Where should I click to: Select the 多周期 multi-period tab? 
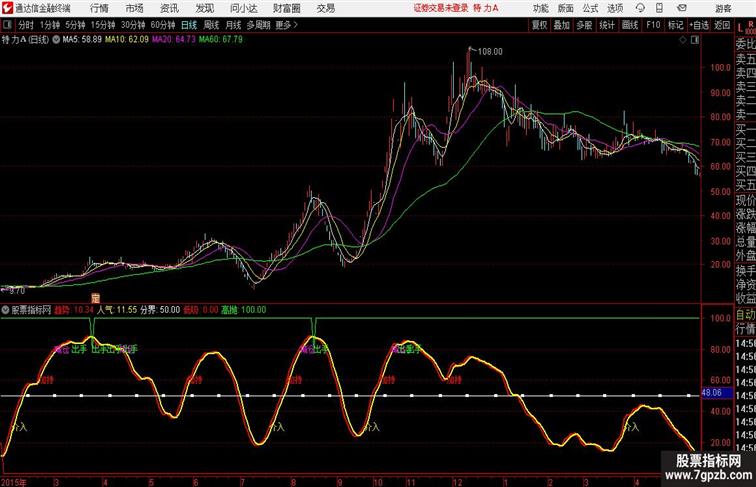coord(258,25)
